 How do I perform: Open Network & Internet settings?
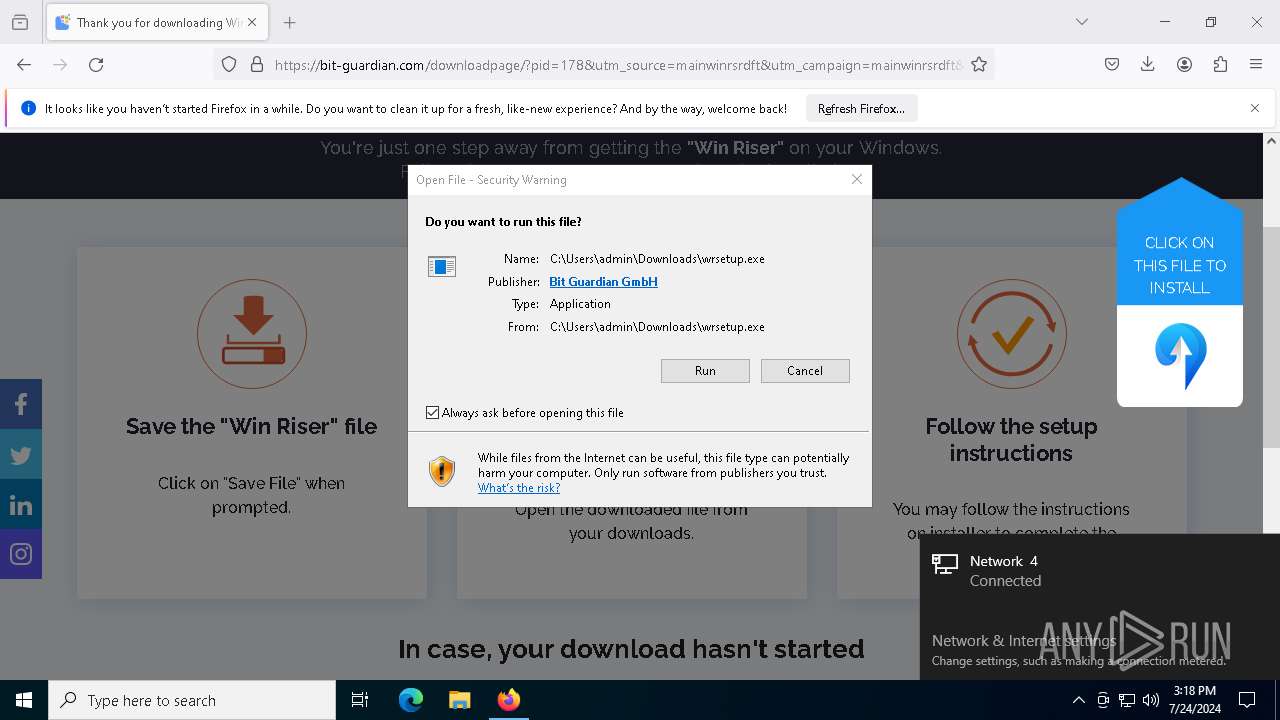coord(1024,640)
